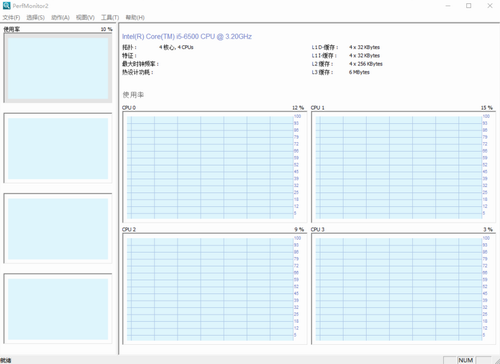Open the 帮助(H) menu

(x=135, y=17)
